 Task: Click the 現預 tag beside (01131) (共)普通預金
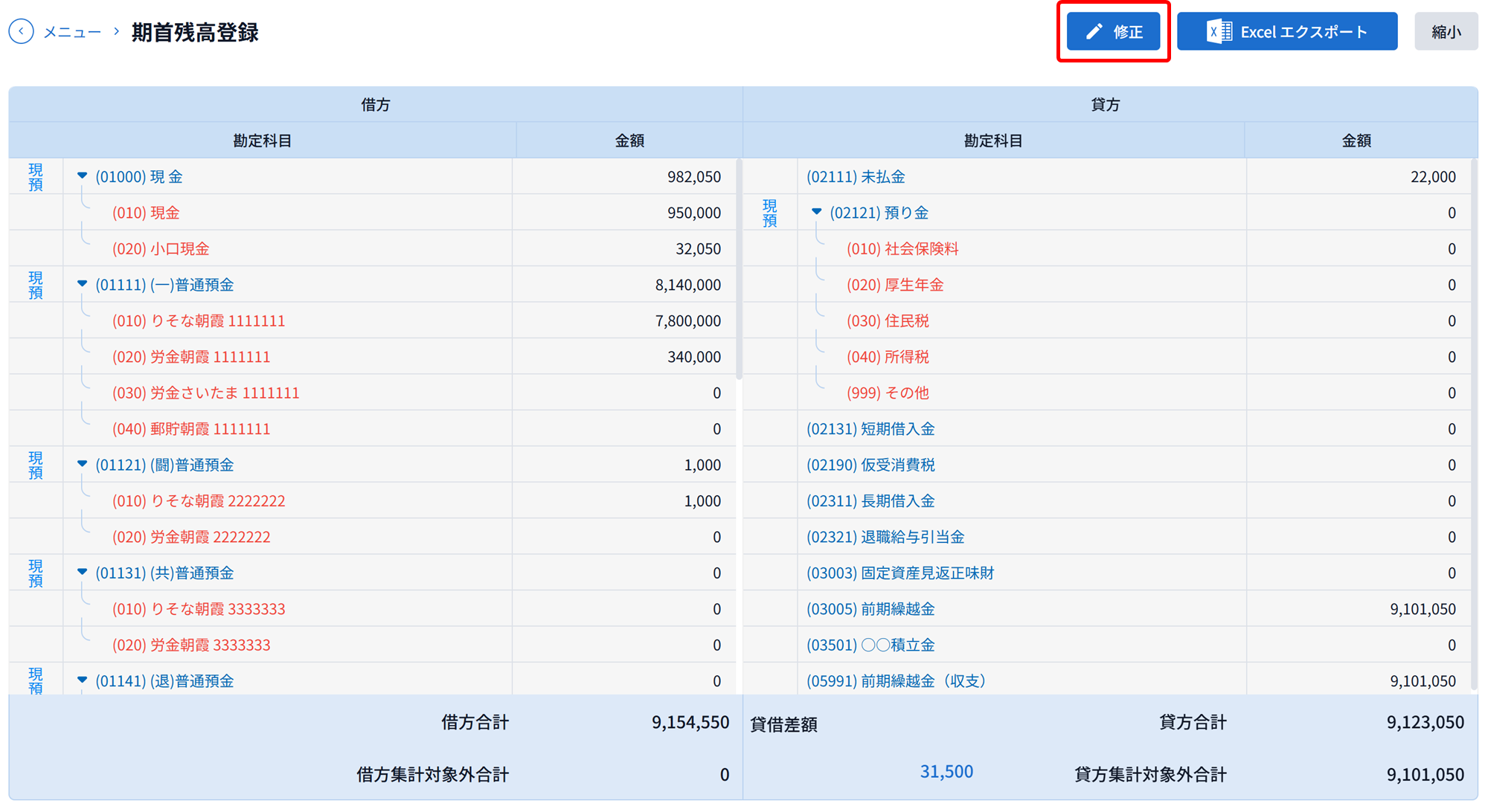36,573
